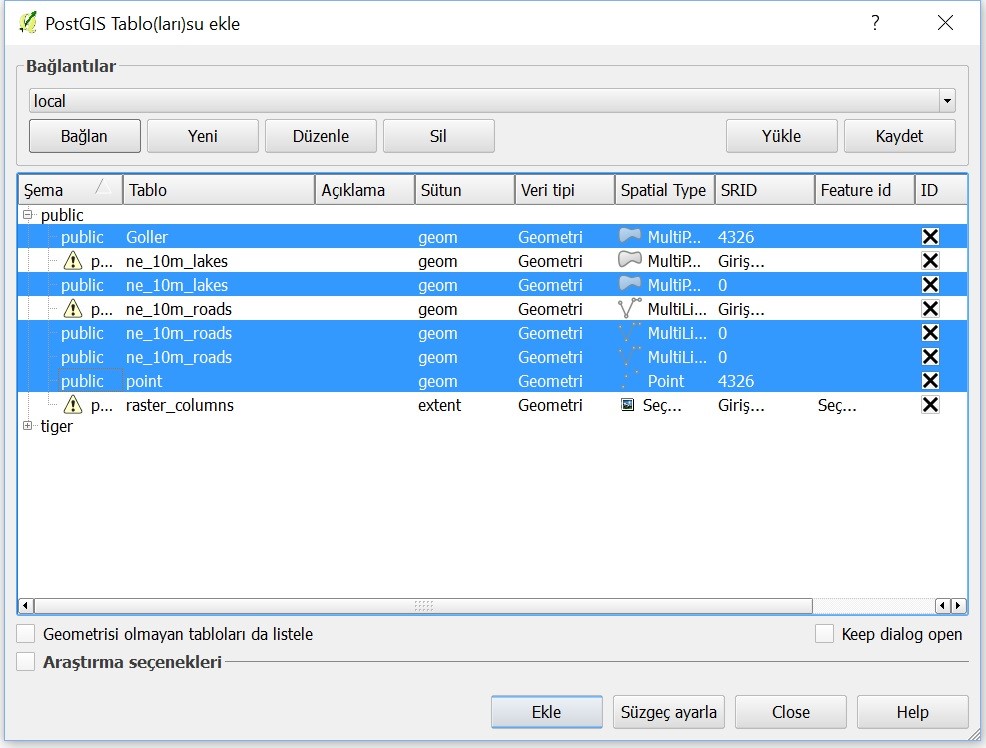Click the Bağlan connect button

point(84,136)
